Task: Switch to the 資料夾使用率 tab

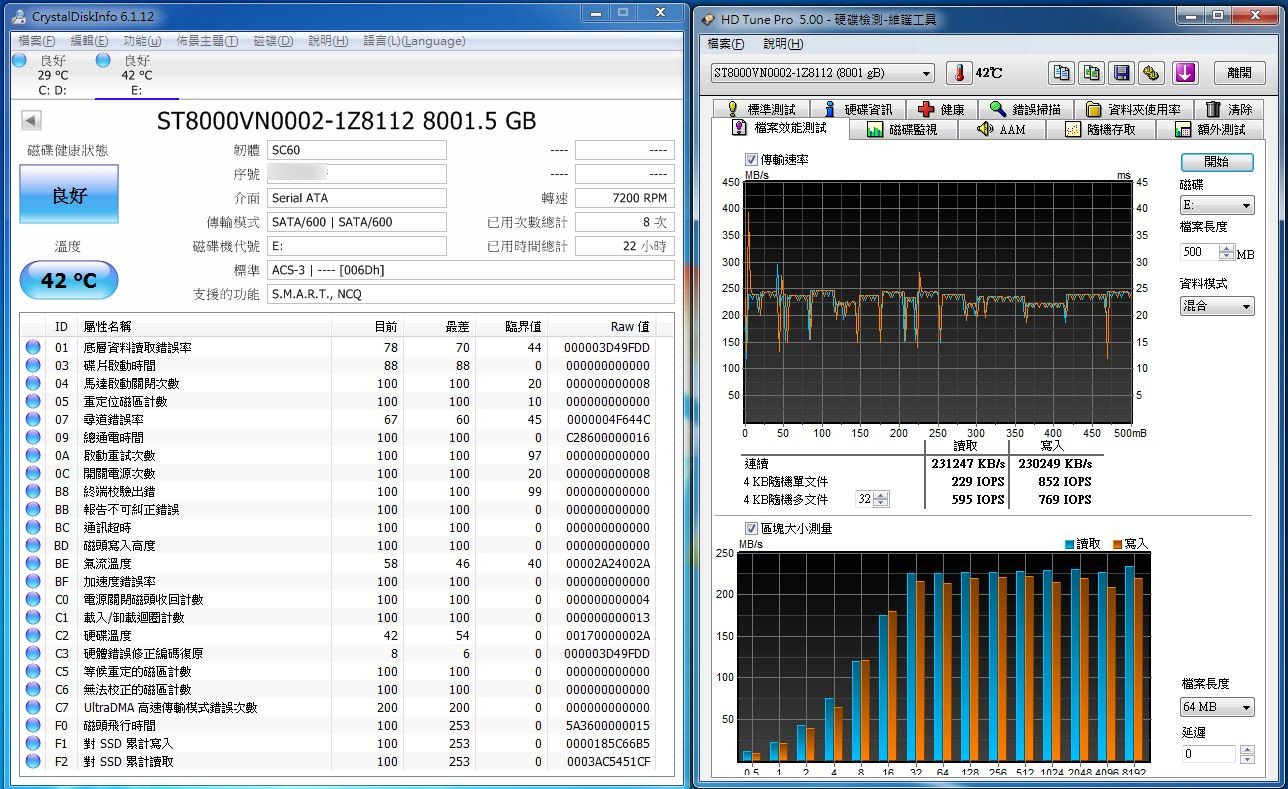Action: (x=1134, y=109)
